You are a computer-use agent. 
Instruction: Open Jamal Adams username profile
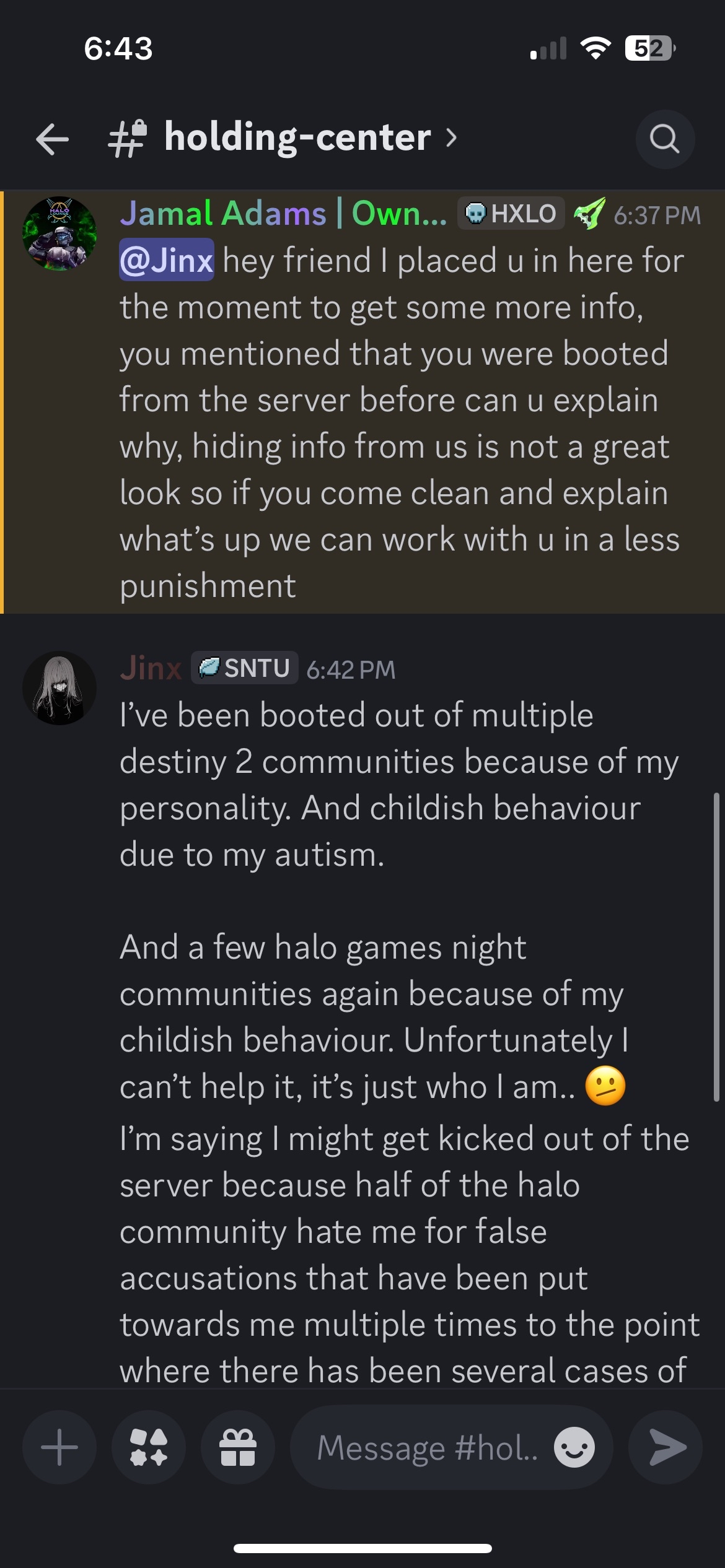pyautogui.click(x=283, y=214)
